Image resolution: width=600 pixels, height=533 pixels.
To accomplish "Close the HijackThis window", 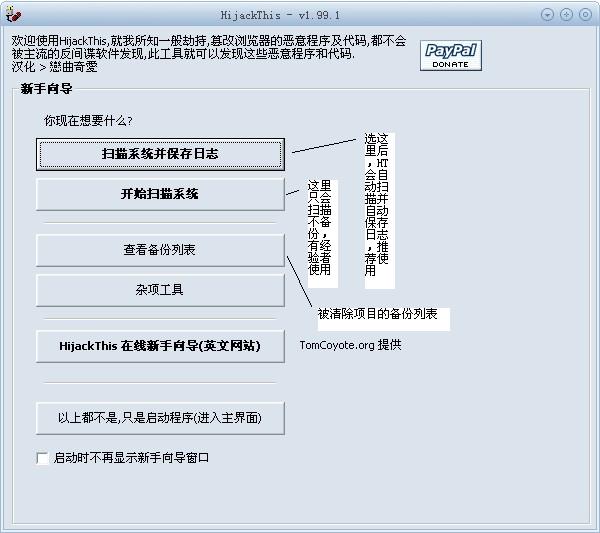I will (585, 15).
